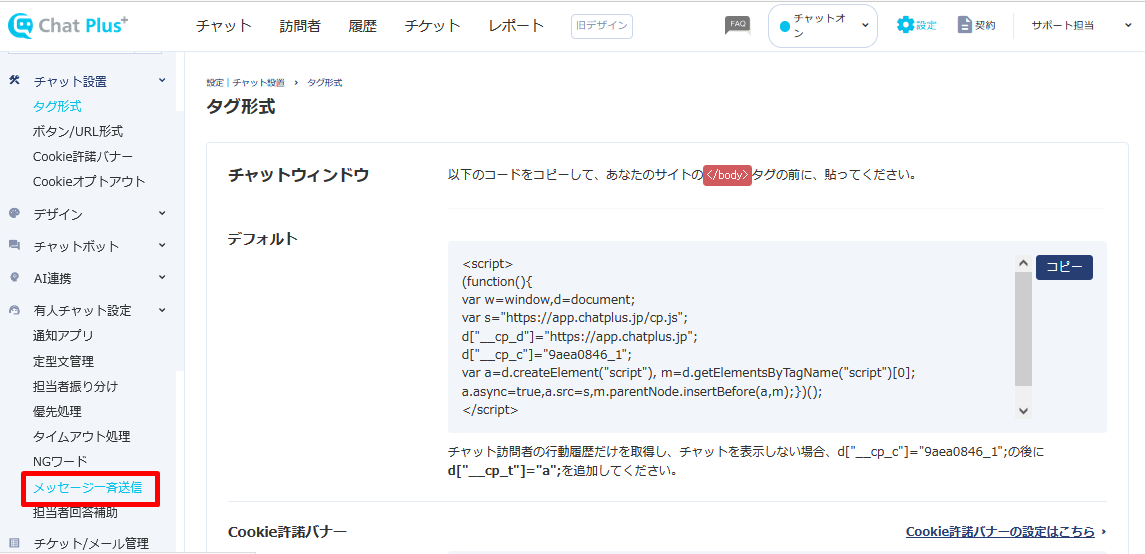The image size is (1145, 554).
Task: Open チケット/メール管理 section
Action: coord(91,543)
